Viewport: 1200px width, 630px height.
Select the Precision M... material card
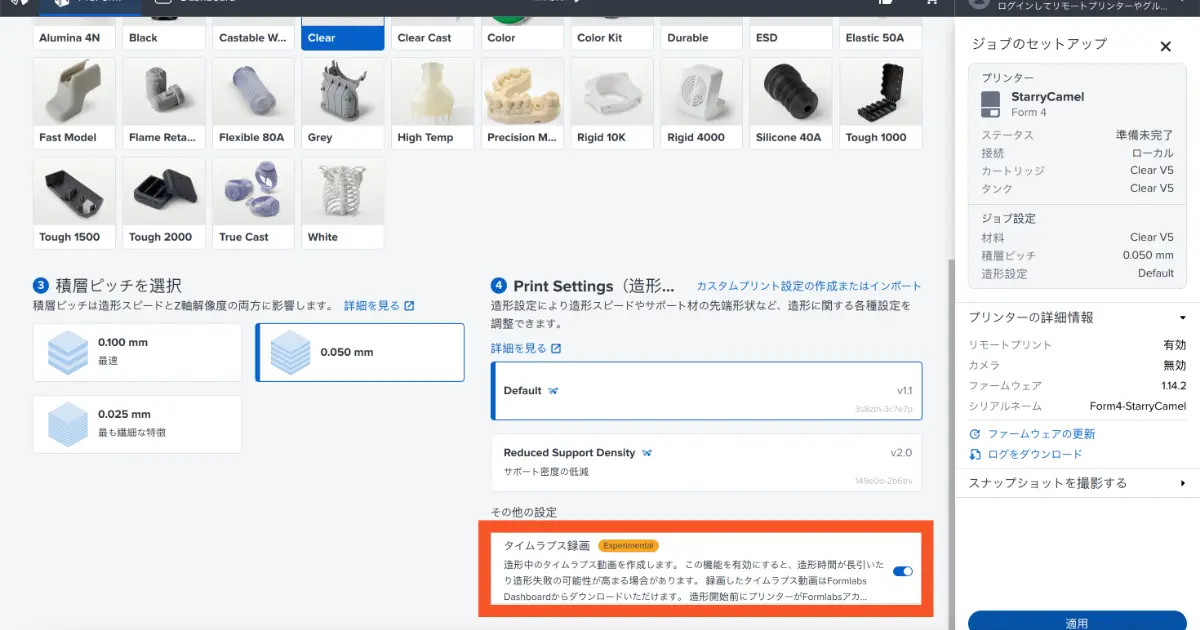522,103
